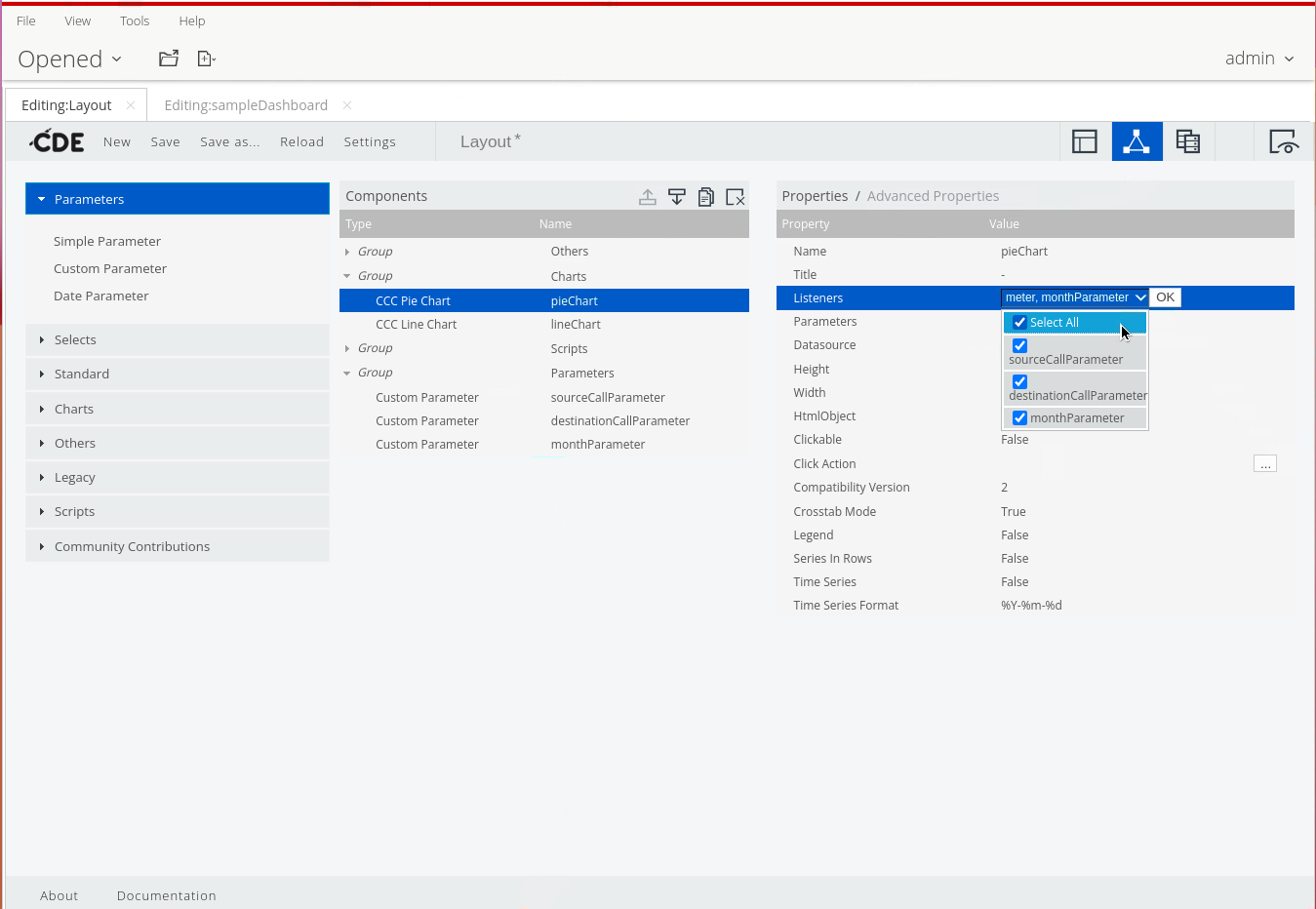Uncheck the sourceCallParameter listener checkbox
Image resolution: width=1316 pixels, height=909 pixels.
tap(1019, 346)
